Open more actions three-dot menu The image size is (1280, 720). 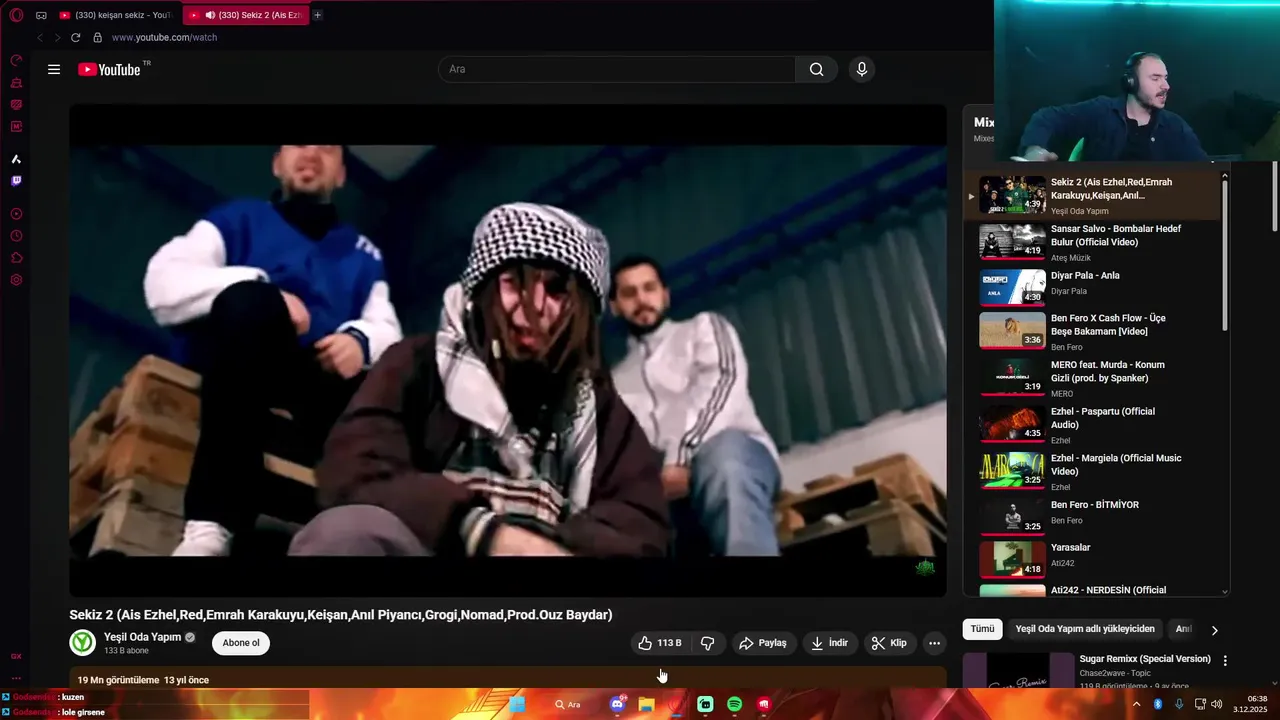point(934,643)
